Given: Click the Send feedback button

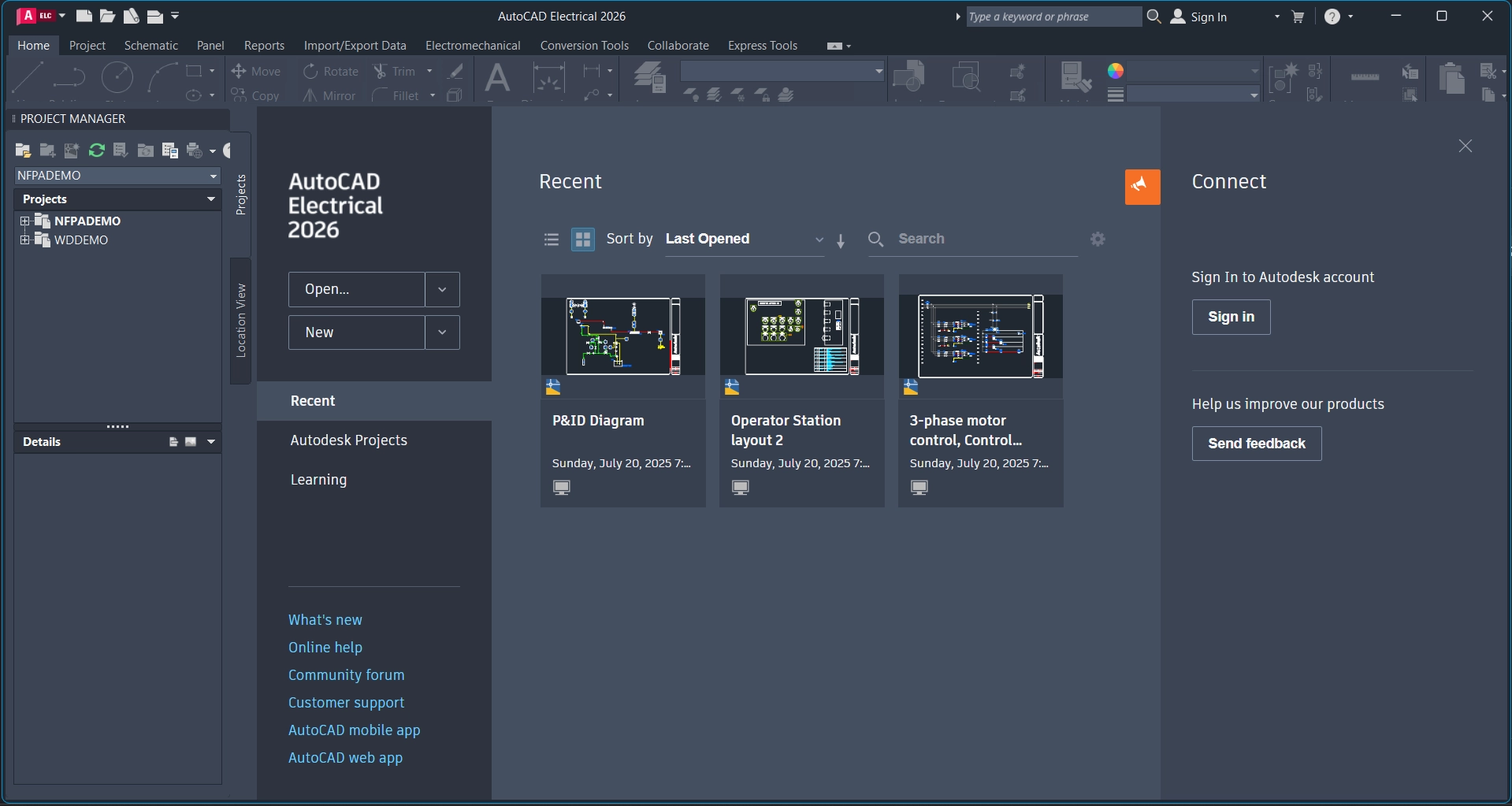Looking at the screenshot, I should 1257,444.
